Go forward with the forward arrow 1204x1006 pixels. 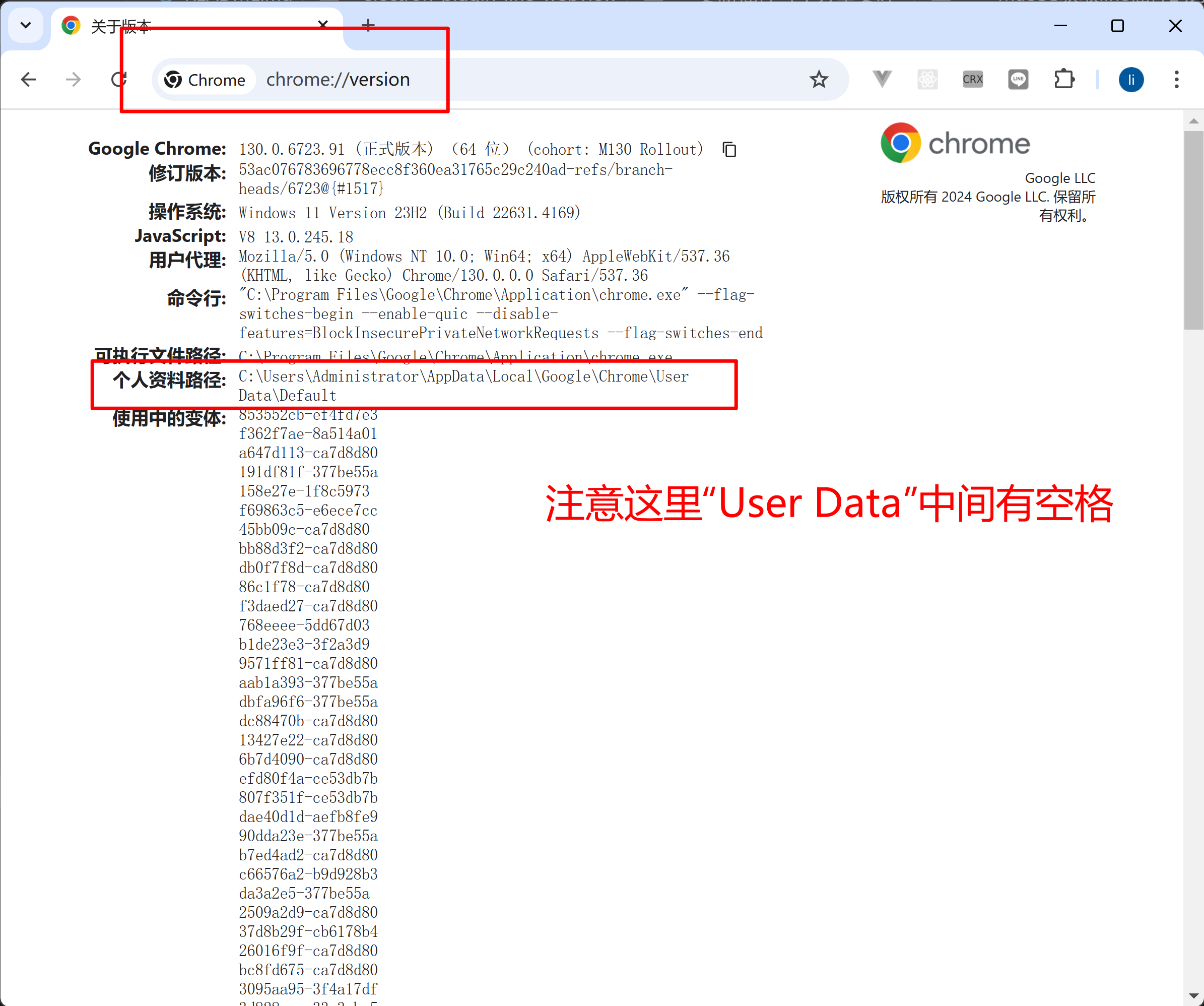74,79
